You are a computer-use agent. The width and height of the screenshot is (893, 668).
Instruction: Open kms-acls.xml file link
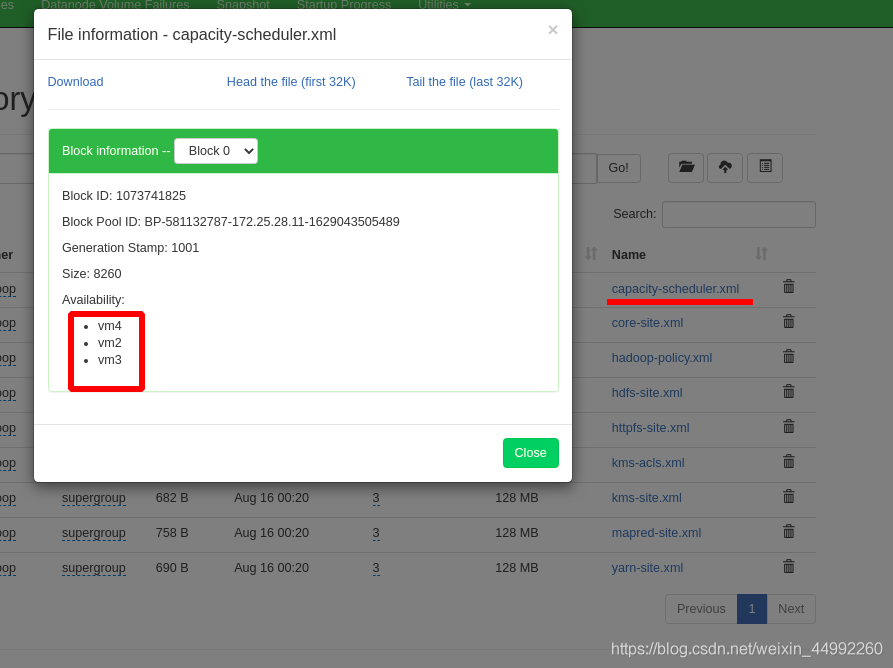click(648, 463)
